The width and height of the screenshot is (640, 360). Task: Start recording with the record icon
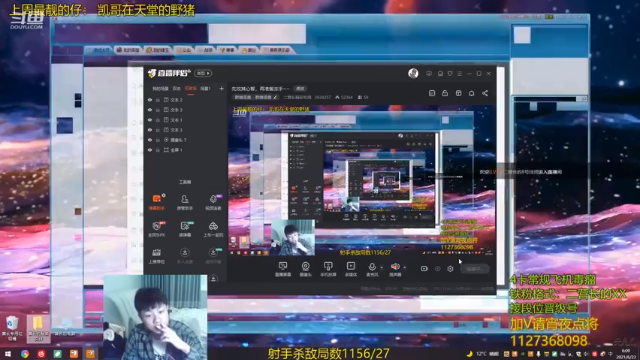tap(424, 269)
